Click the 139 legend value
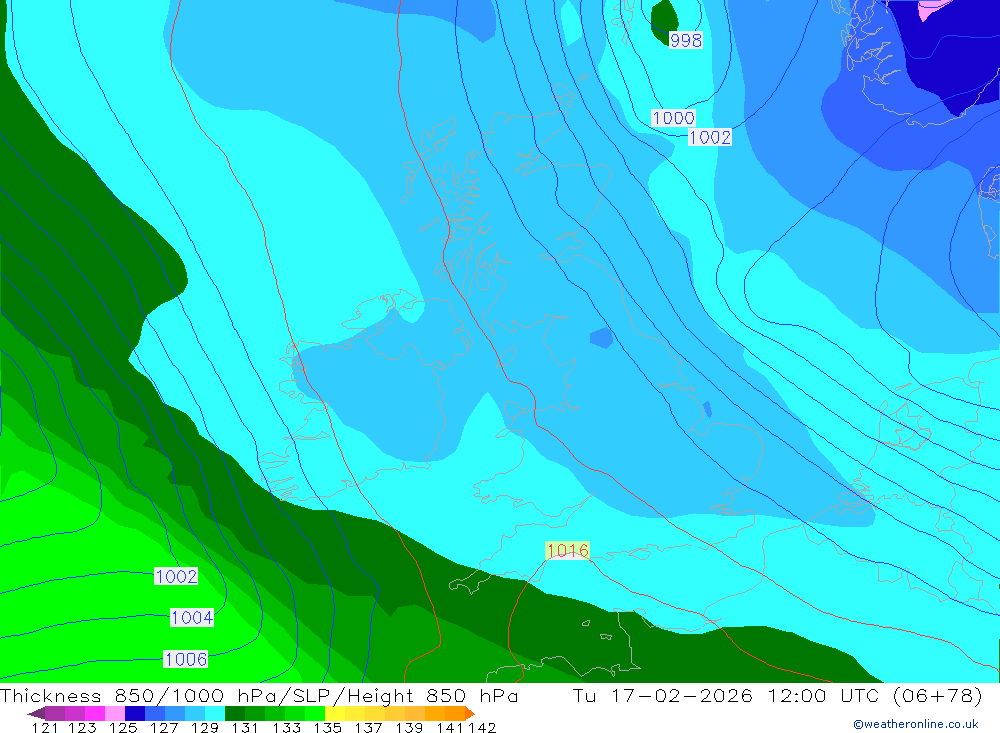 [409, 727]
